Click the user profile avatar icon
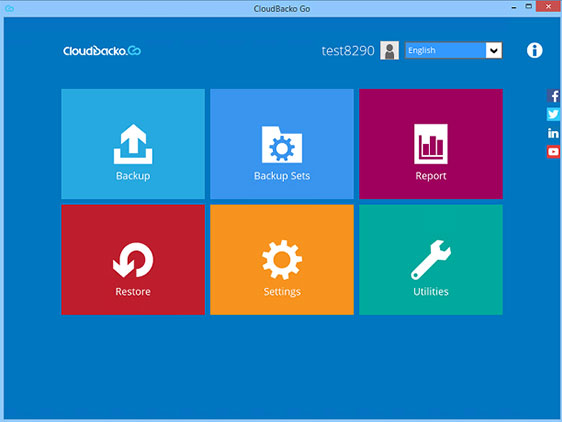Screen dimensions: 562x422 coord(389,50)
